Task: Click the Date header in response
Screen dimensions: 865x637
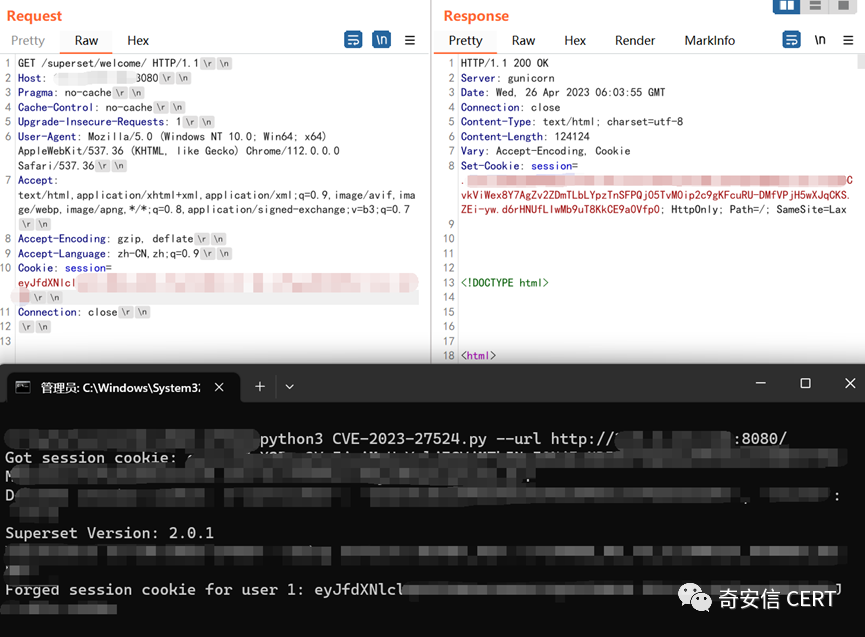Action: point(563,93)
